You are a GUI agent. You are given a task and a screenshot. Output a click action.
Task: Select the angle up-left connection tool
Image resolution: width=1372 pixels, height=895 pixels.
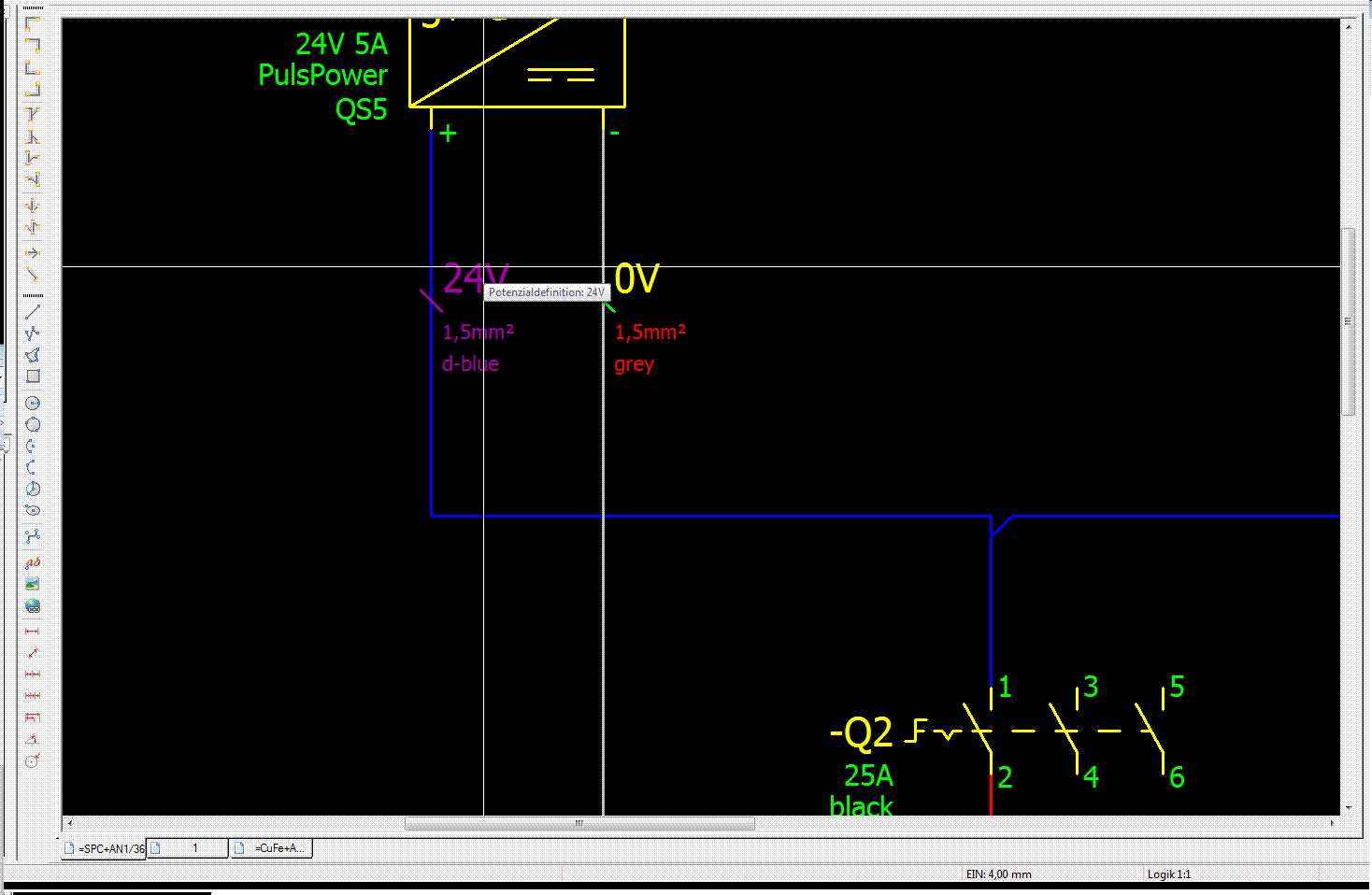[x=33, y=90]
